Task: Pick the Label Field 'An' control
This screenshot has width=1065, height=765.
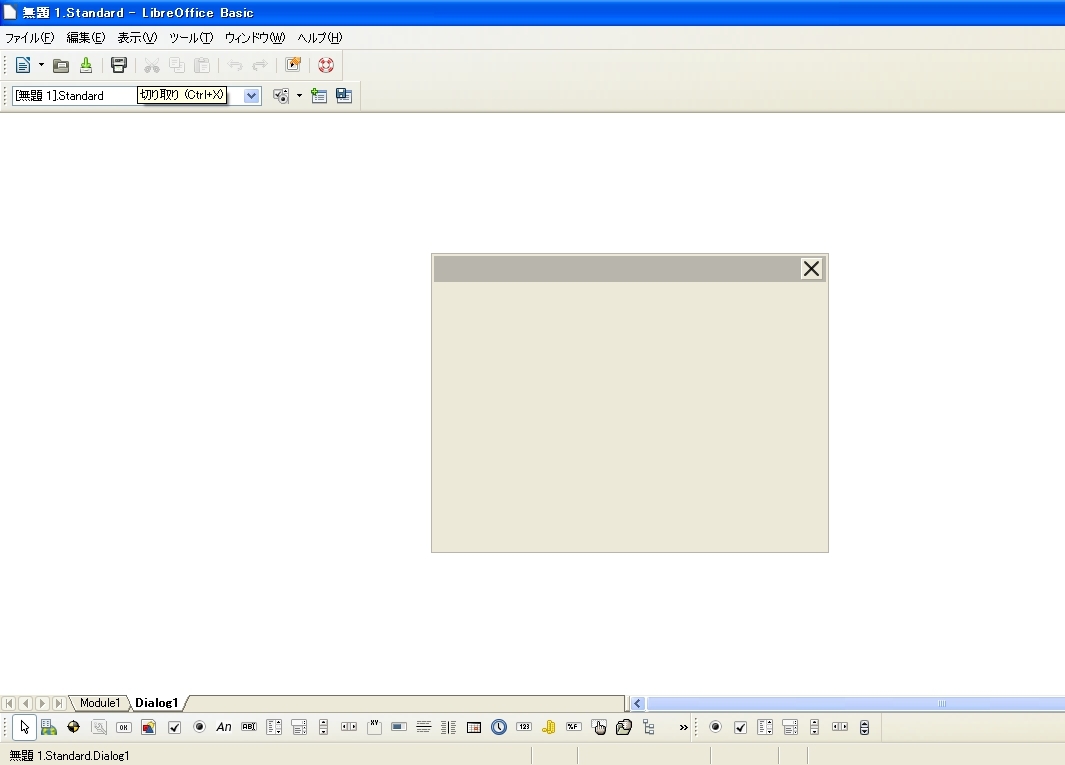Action: pyautogui.click(x=224, y=727)
